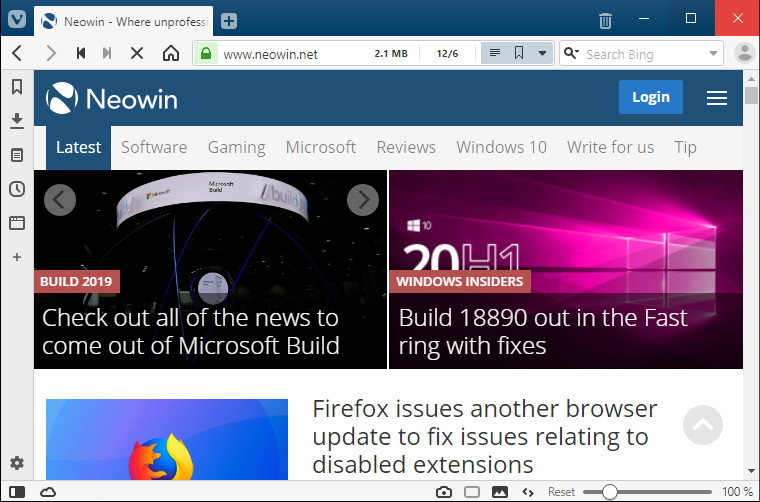Open the search engine selector dropdown
The width and height of the screenshot is (760, 502).
(x=570, y=54)
